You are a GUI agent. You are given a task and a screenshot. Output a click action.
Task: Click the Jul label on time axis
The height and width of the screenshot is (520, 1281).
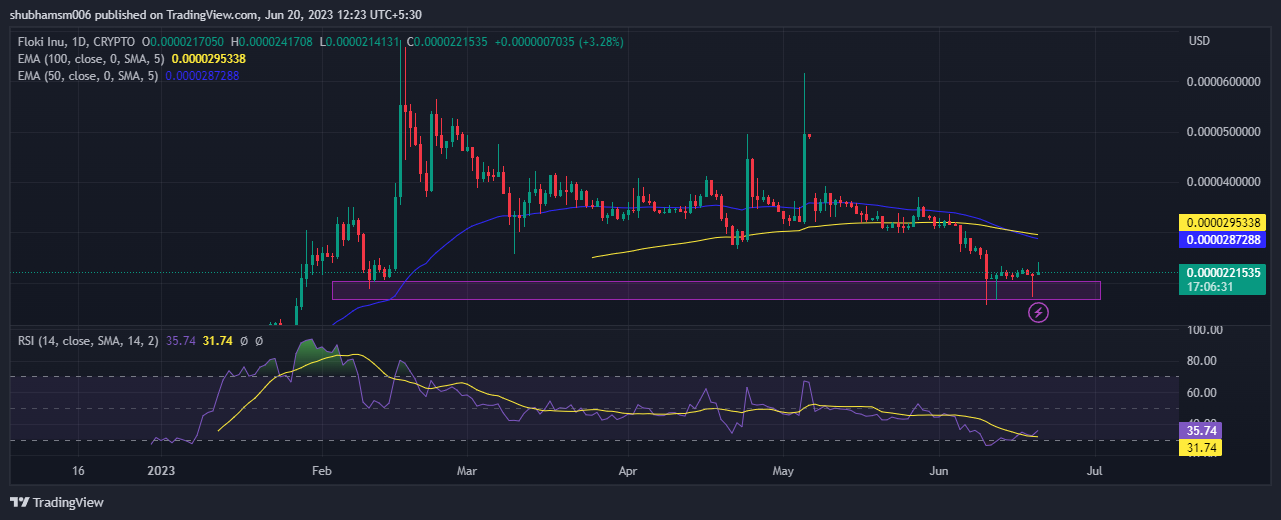point(1094,469)
